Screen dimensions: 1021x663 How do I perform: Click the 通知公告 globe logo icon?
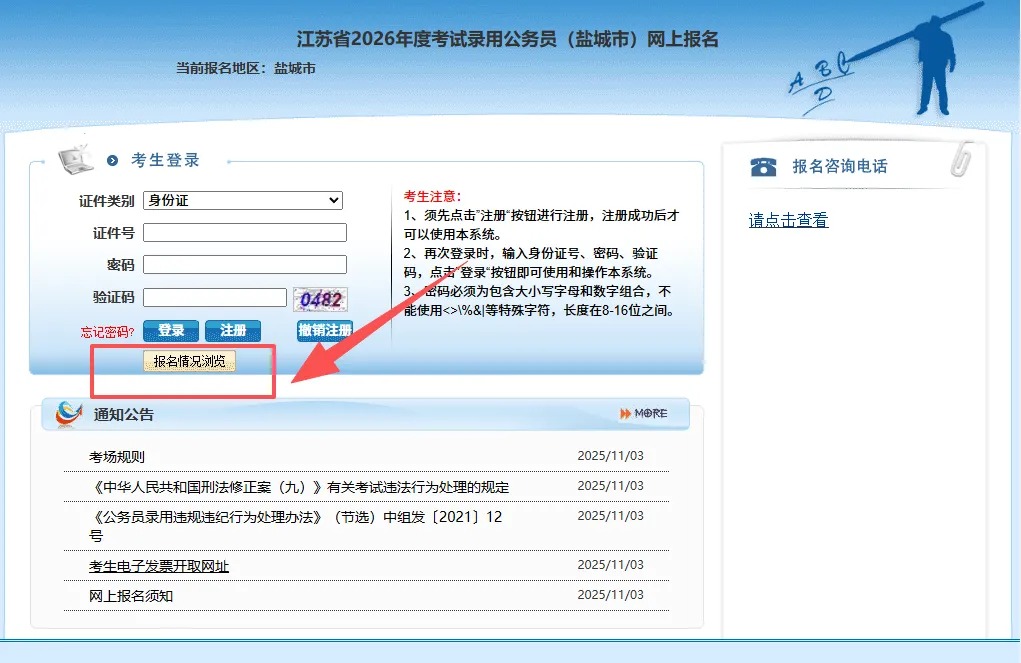pyautogui.click(x=68, y=414)
